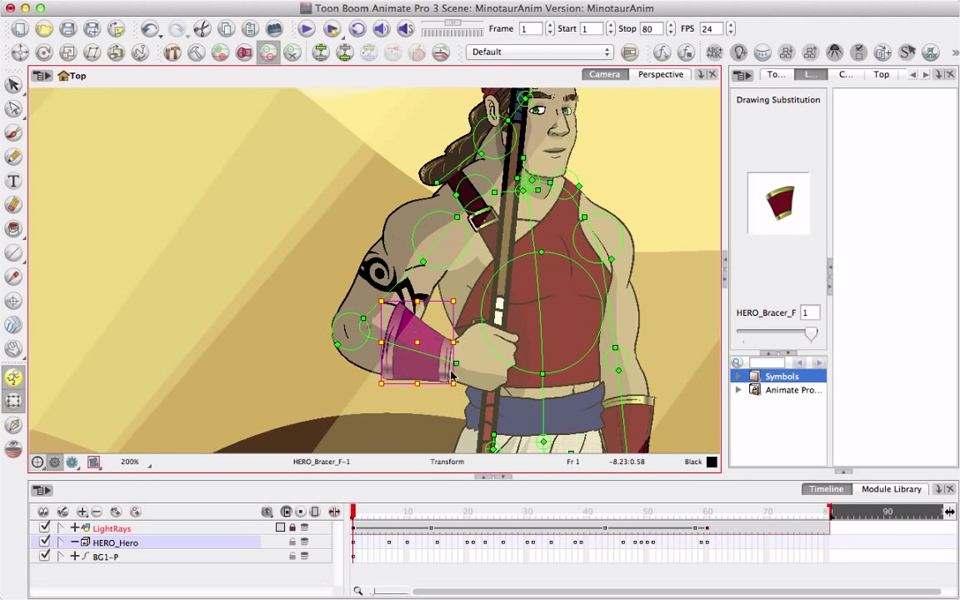Select the Pencil tool
960x600 pixels.
tap(13, 157)
